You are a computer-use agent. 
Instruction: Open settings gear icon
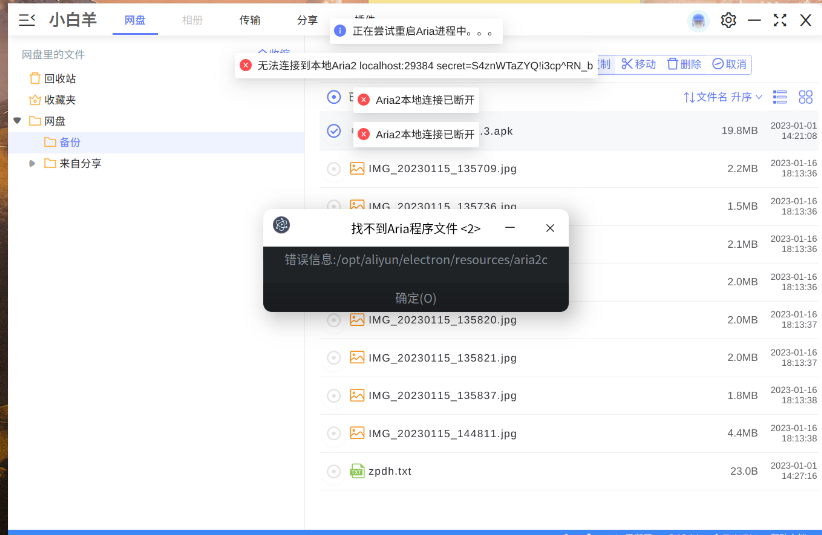(728, 20)
